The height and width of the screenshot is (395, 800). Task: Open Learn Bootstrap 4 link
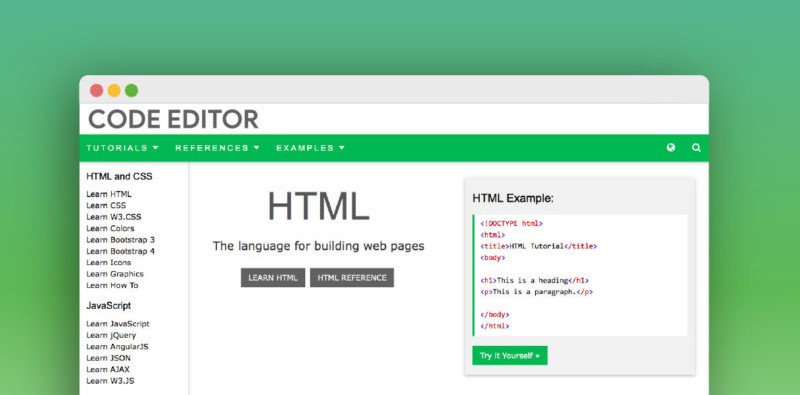pyautogui.click(x=120, y=251)
